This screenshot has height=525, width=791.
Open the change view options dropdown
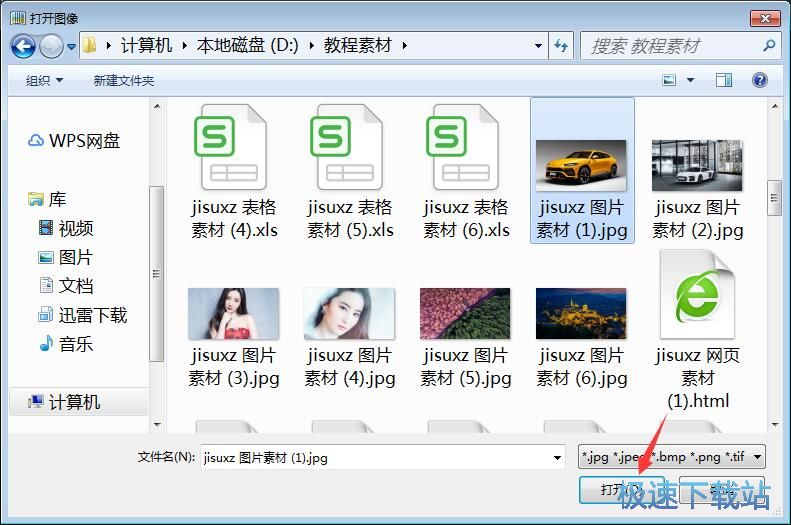coord(689,80)
